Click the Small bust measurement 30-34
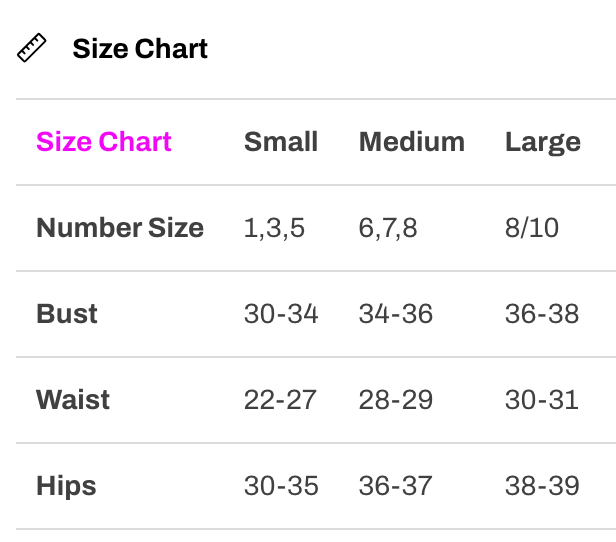Image resolution: width=616 pixels, height=542 pixels. click(281, 314)
